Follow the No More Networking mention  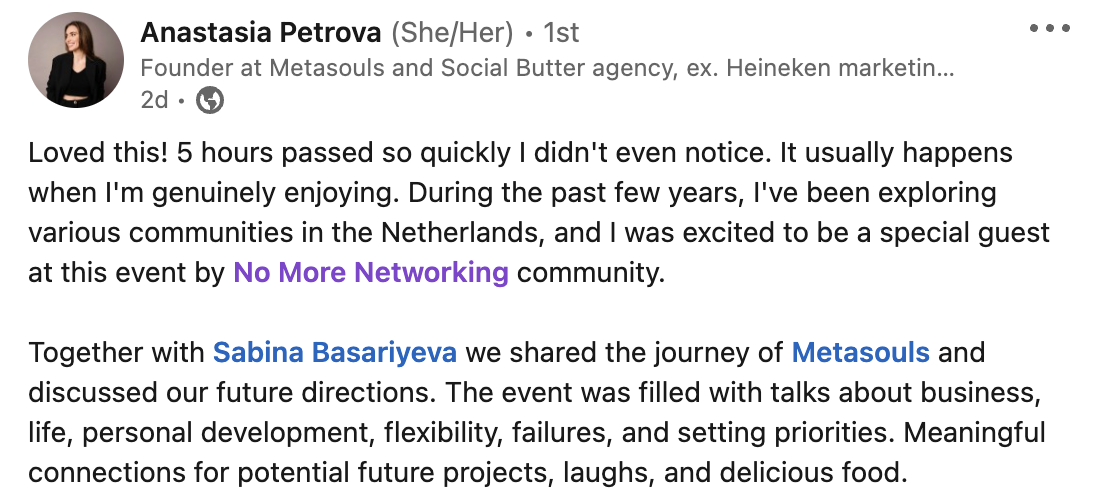[370, 272]
